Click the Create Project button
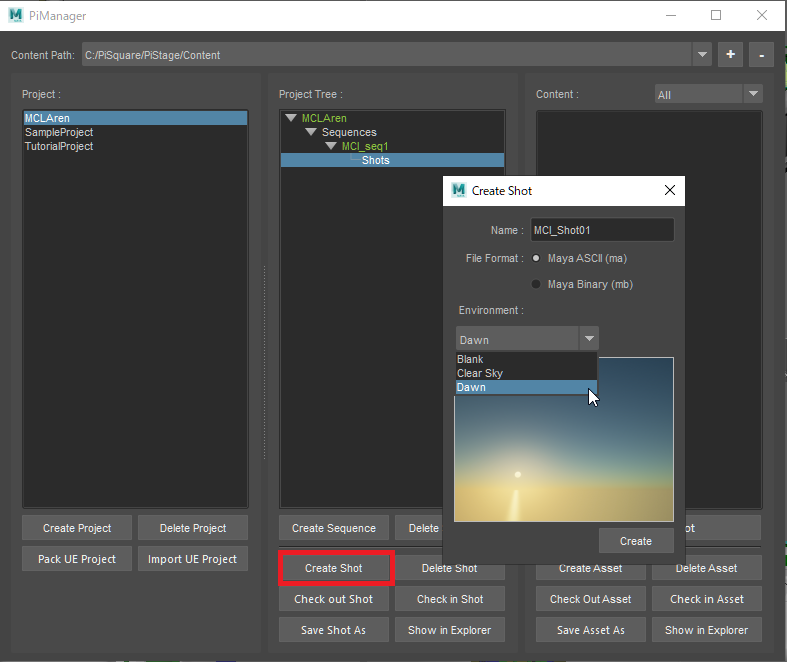The width and height of the screenshot is (787, 662). (x=77, y=528)
